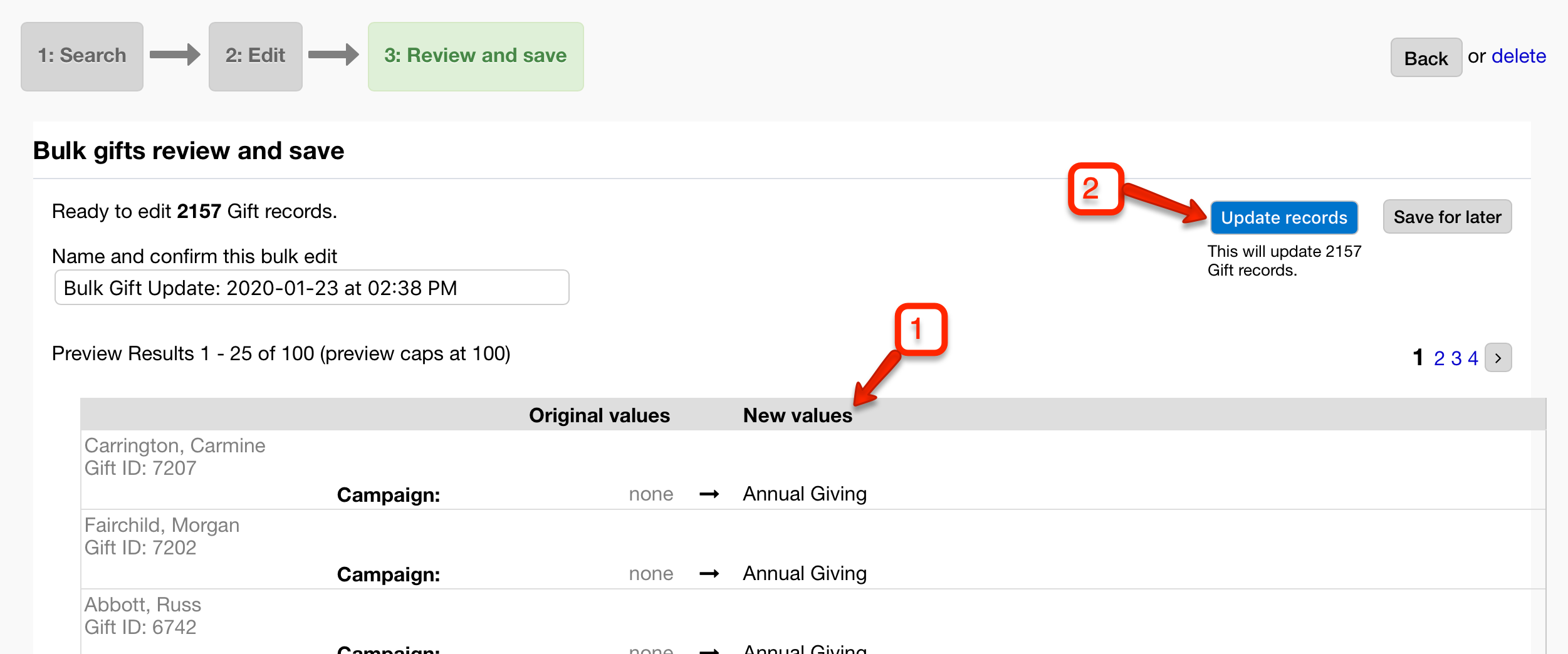Click the arrow between Edit and Review steps
The width and height of the screenshot is (1568, 654).
pos(333,55)
